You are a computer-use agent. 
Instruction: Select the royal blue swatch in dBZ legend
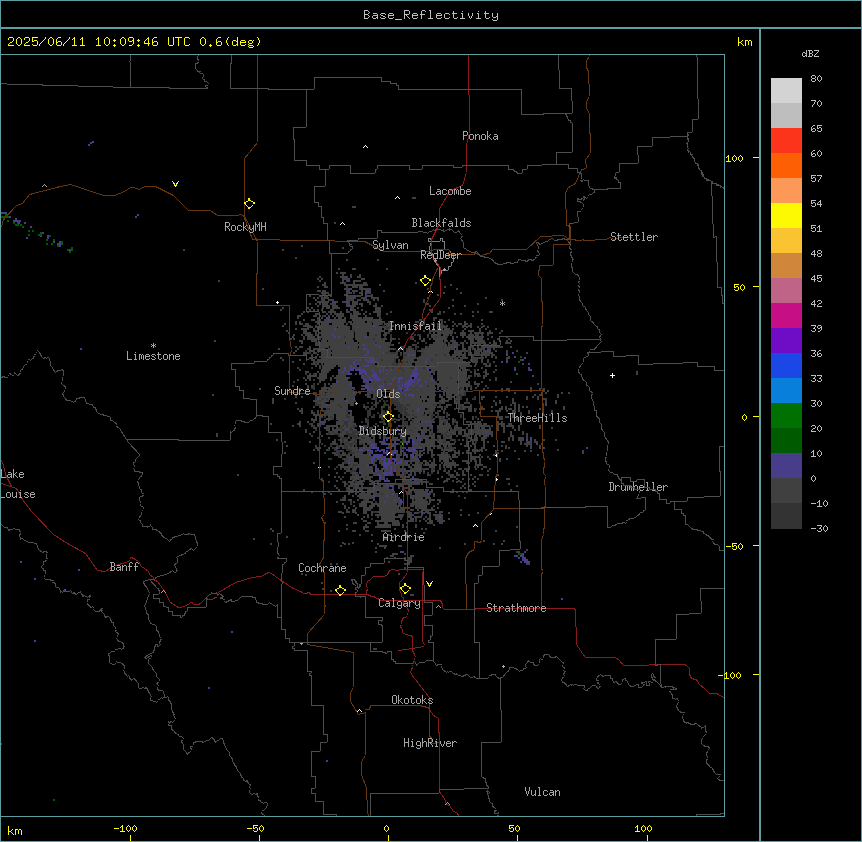coord(786,365)
